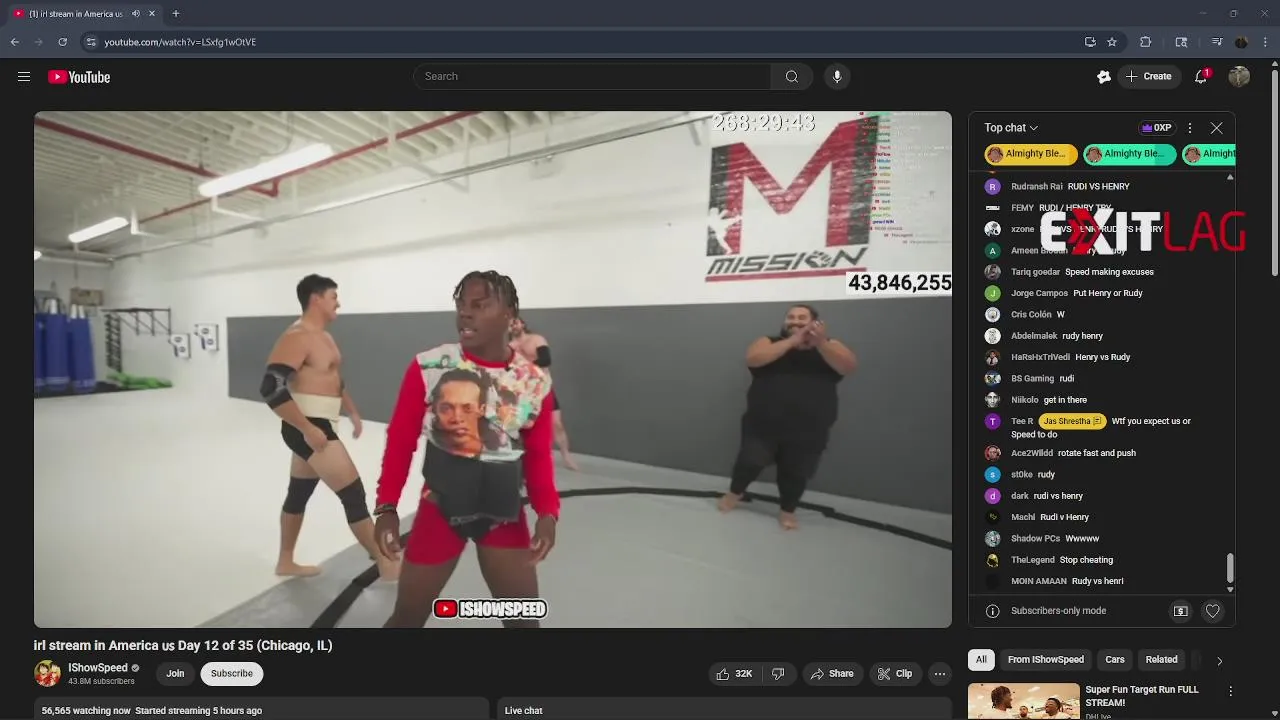Click Rudransh Rai chat message
The width and height of the screenshot is (1280, 720).
pyautogui.click(x=1070, y=187)
